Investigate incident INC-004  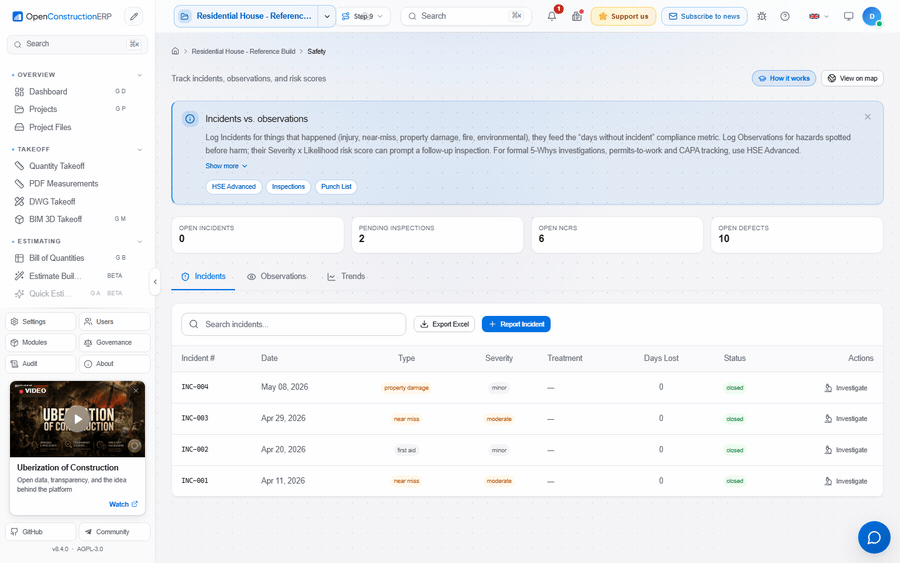[845, 388]
